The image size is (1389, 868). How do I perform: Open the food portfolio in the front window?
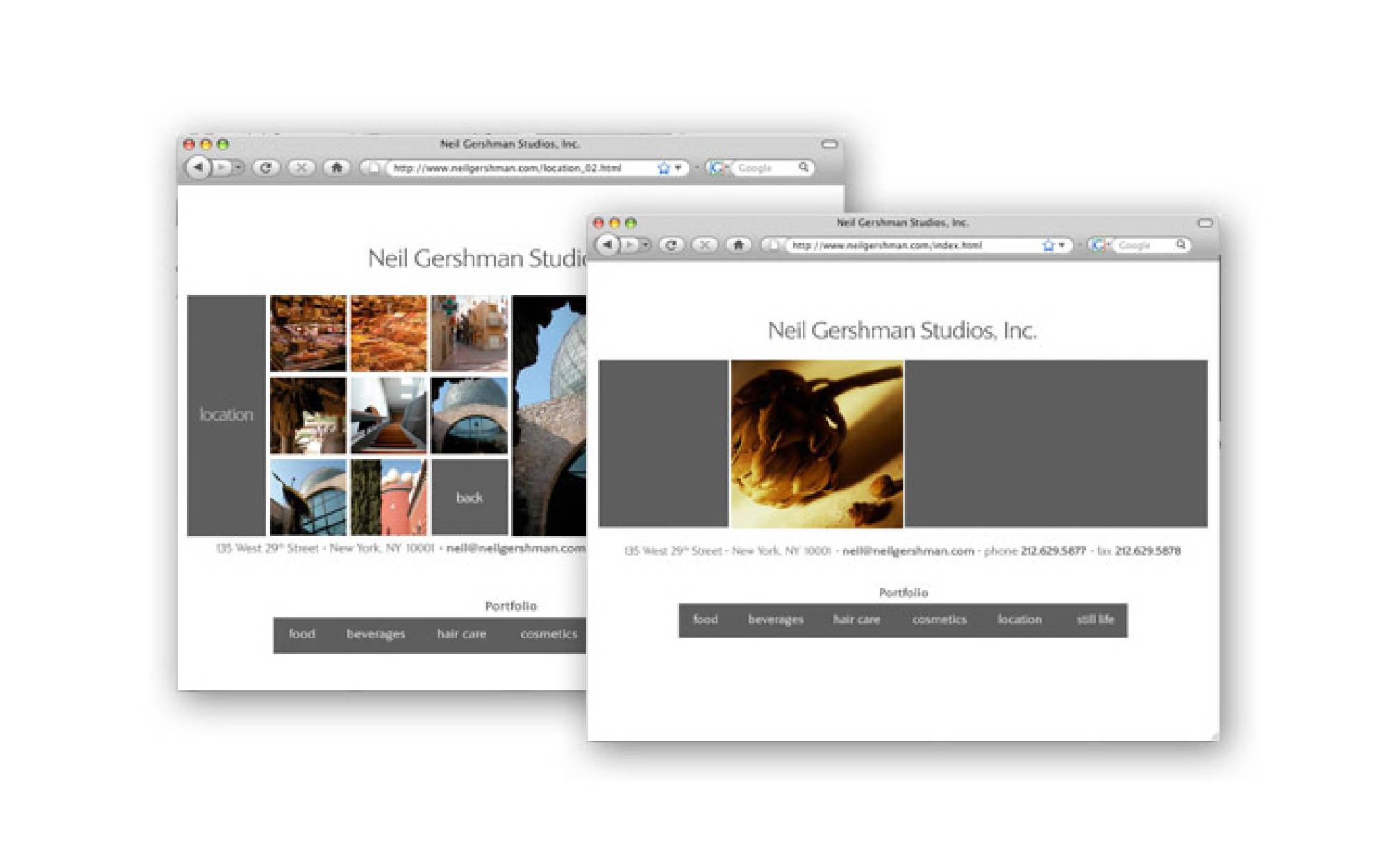point(705,619)
